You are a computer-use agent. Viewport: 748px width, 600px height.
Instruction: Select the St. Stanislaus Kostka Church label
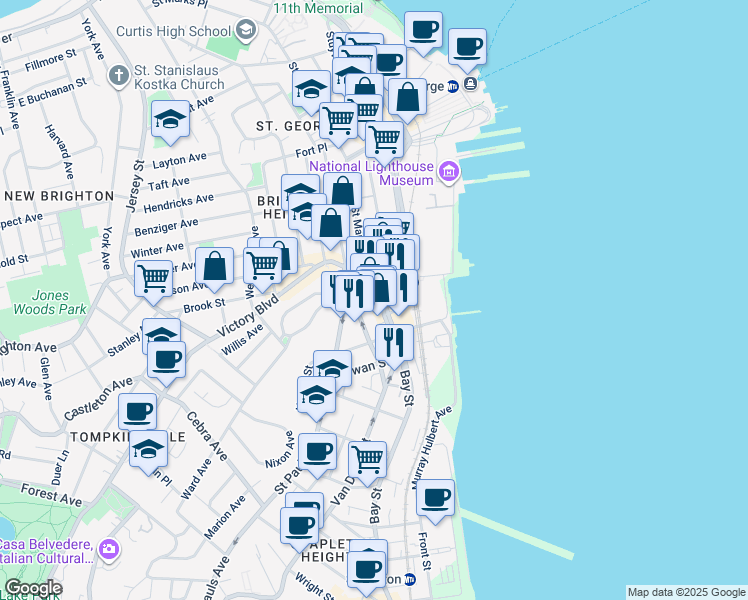pyautogui.click(x=179, y=77)
